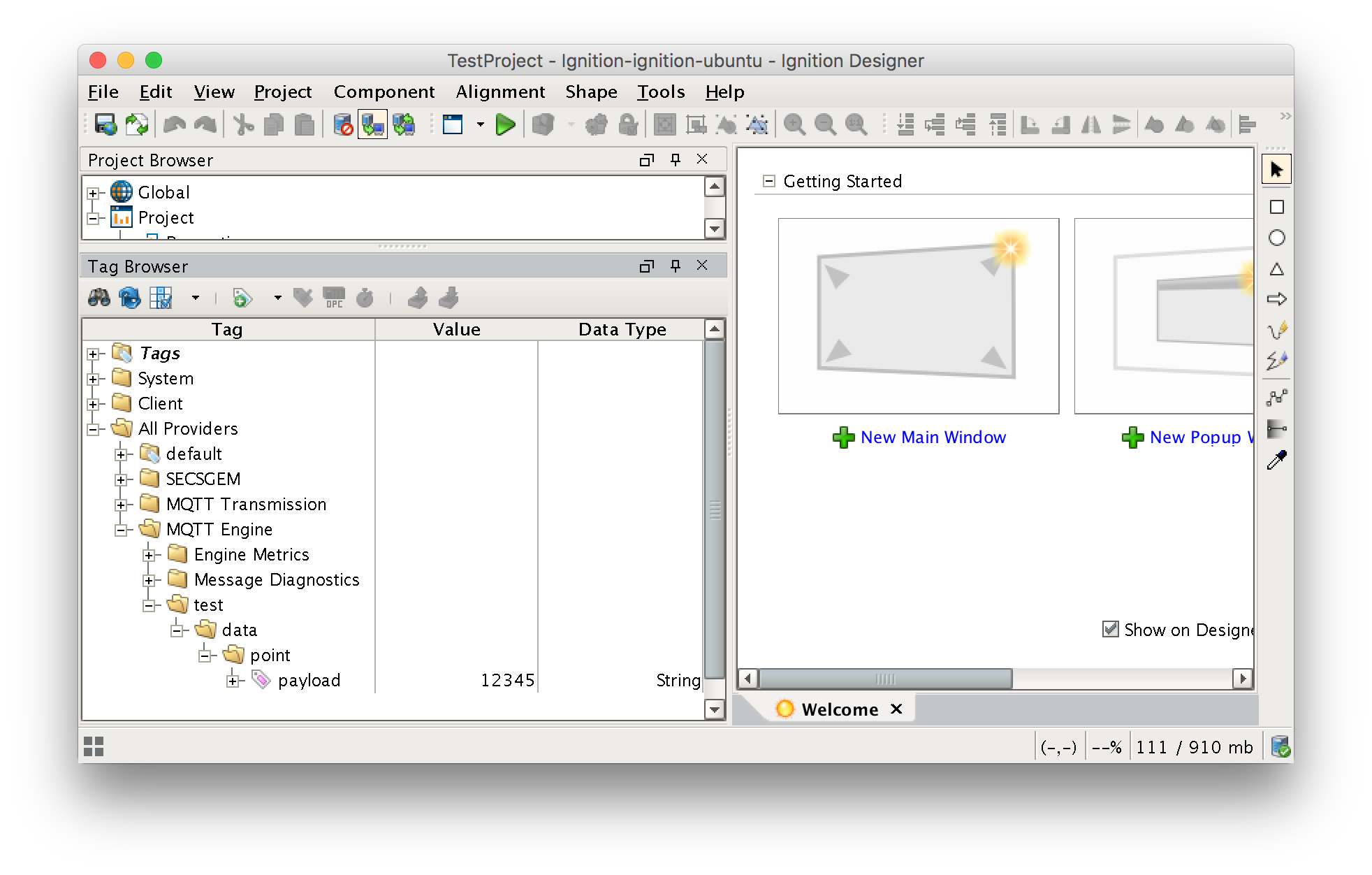Collapse the MQTT Engine folder
This screenshot has width=1372, height=875.
(x=121, y=530)
